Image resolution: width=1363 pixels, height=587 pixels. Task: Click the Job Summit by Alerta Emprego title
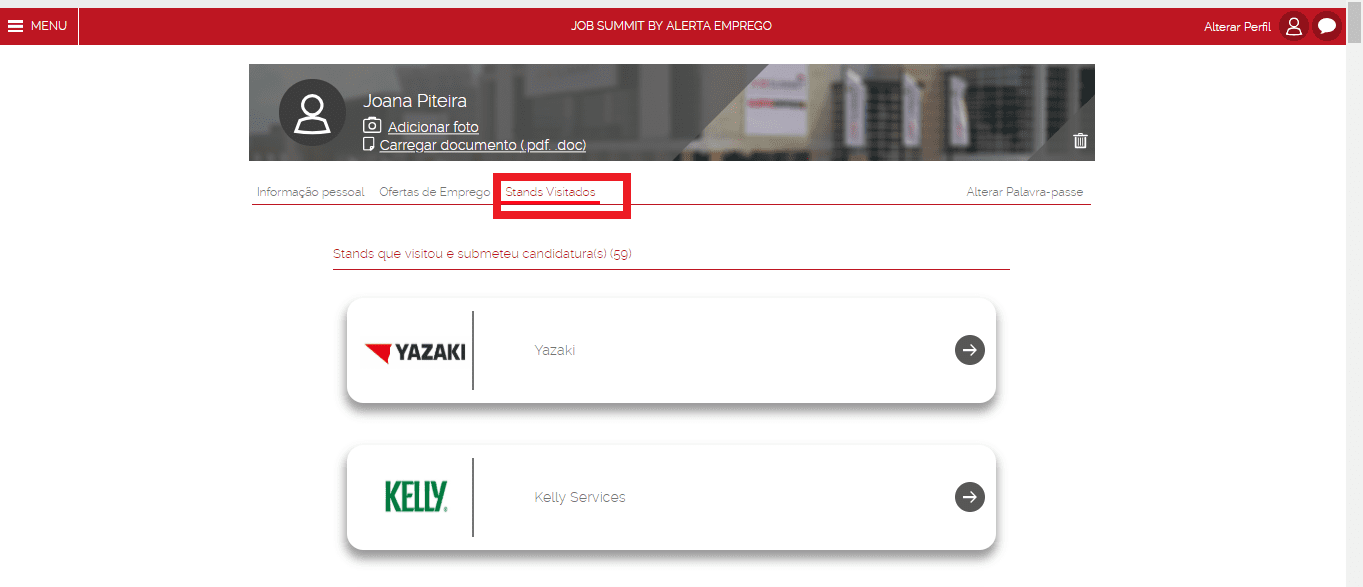[671, 26]
